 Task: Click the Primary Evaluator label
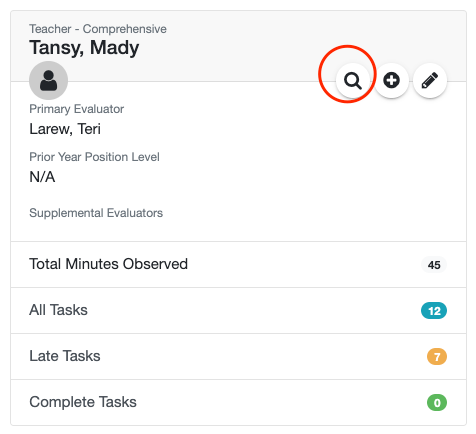pyautogui.click(x=77, y=109)
